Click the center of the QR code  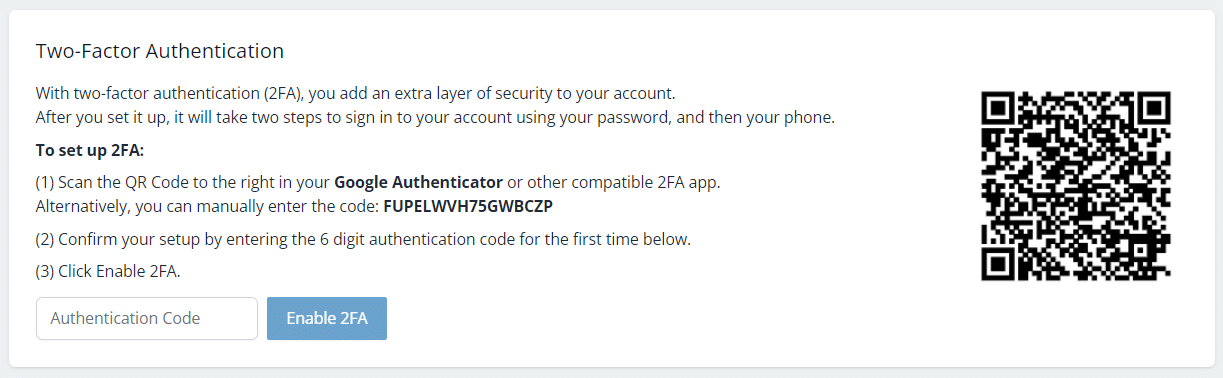coord(1076,186)
